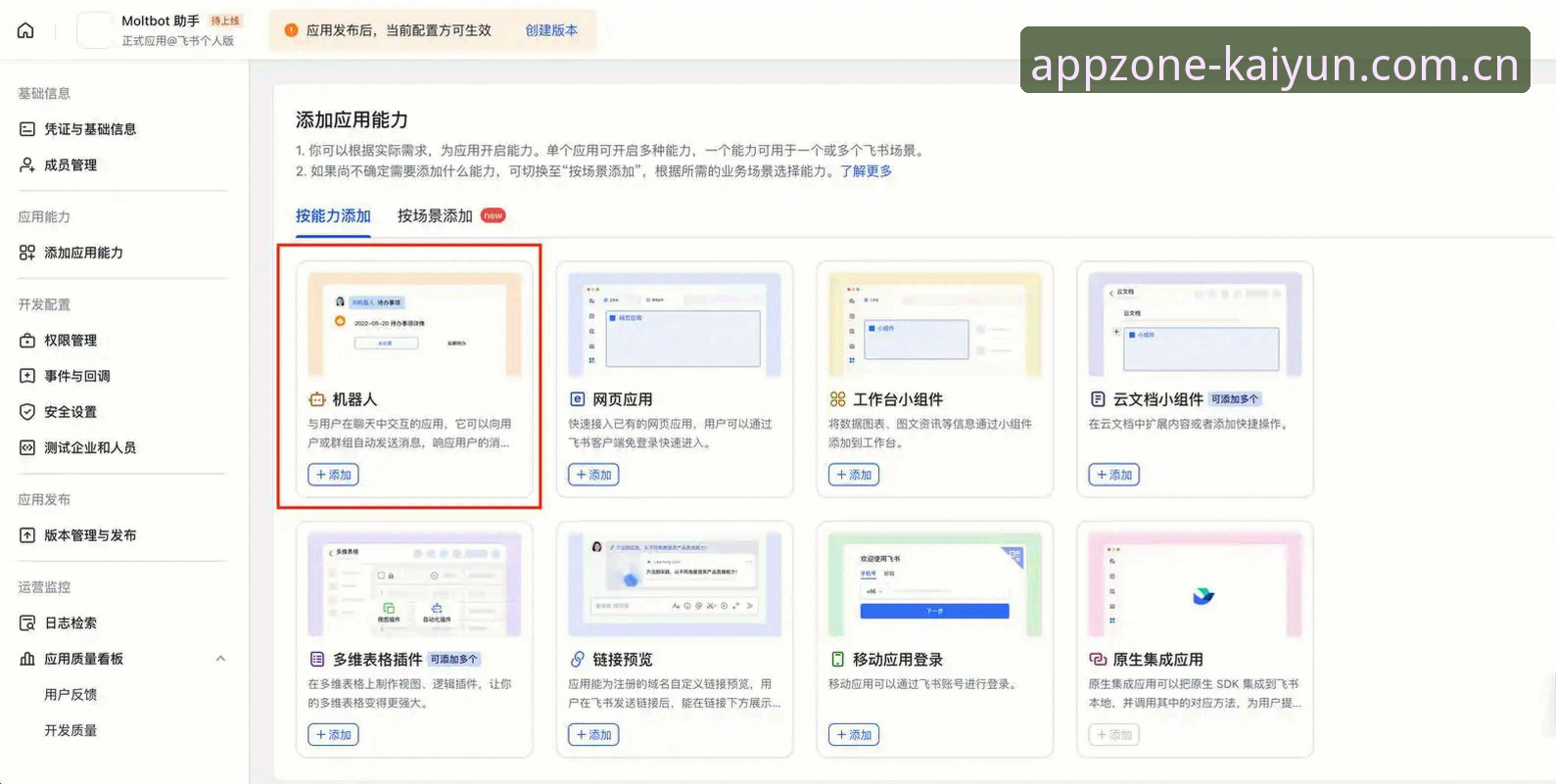Click the 原生集成应用 preview thumbnail
The image size is (1556, 784).
click(1196, 585)
